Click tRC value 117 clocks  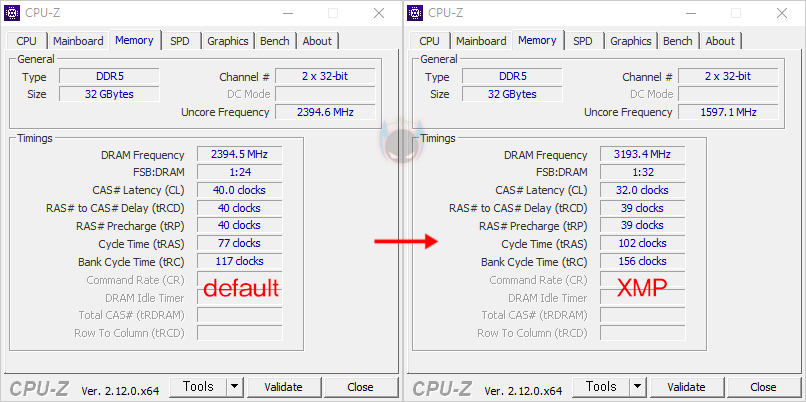(x=240, y=261)
